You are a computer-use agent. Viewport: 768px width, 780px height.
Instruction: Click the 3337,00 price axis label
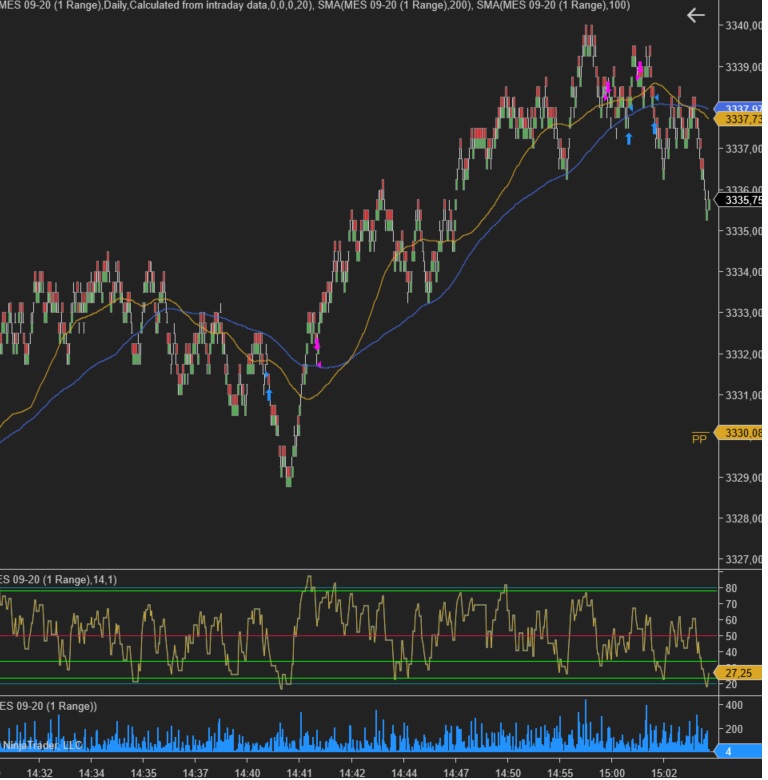743,149
